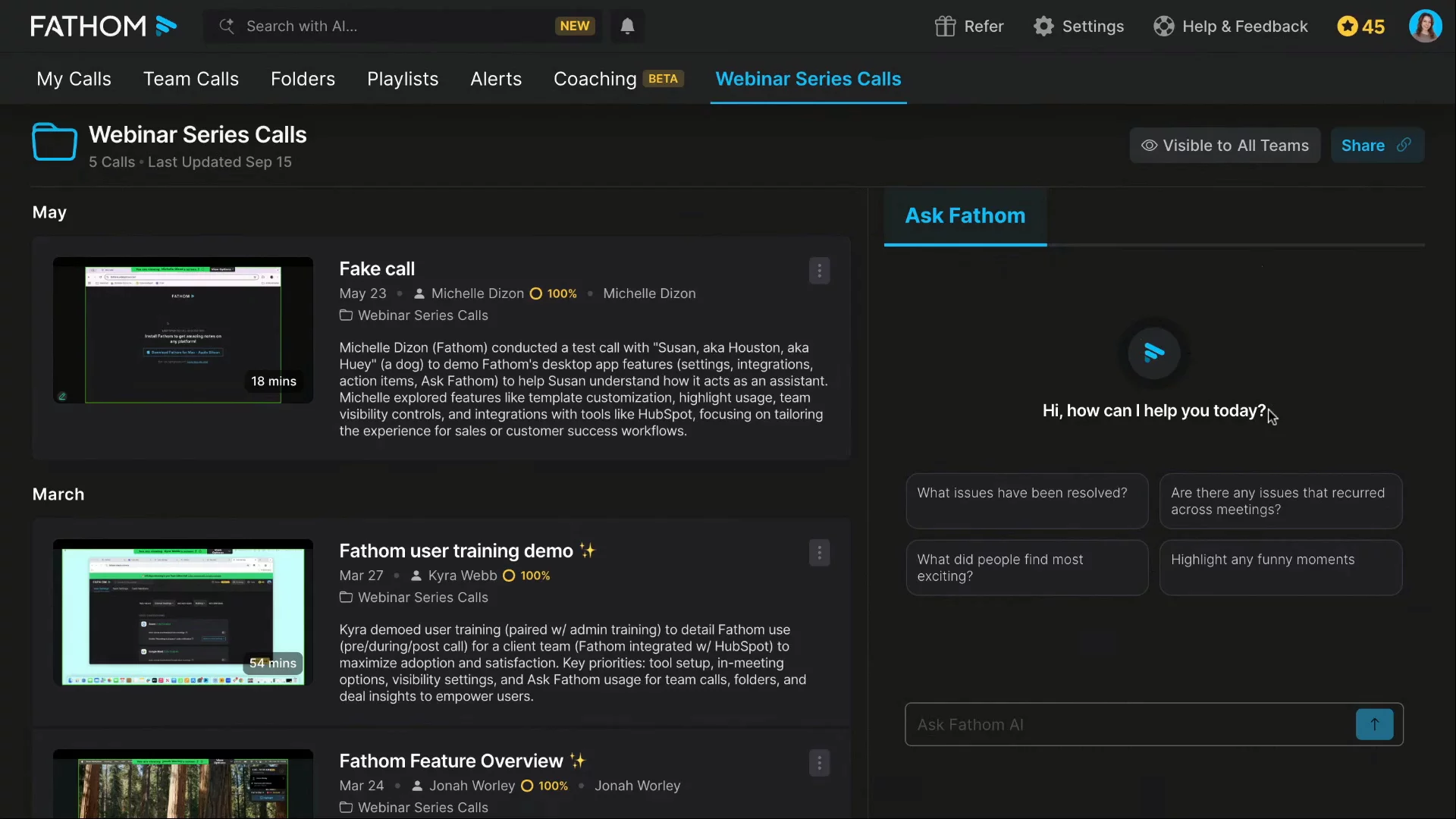The width and height of the screenshot is (1456, 819).
Task: Open options menu for Fake call
Action: (819, 271)
